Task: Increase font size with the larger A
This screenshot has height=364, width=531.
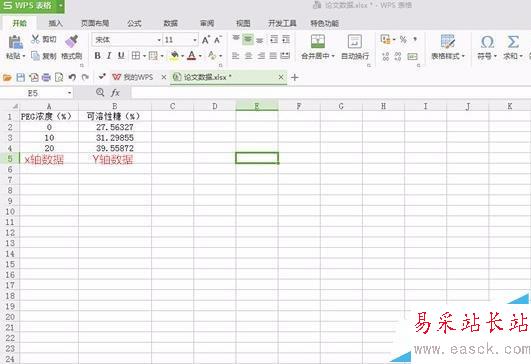Action: point(206,40)
